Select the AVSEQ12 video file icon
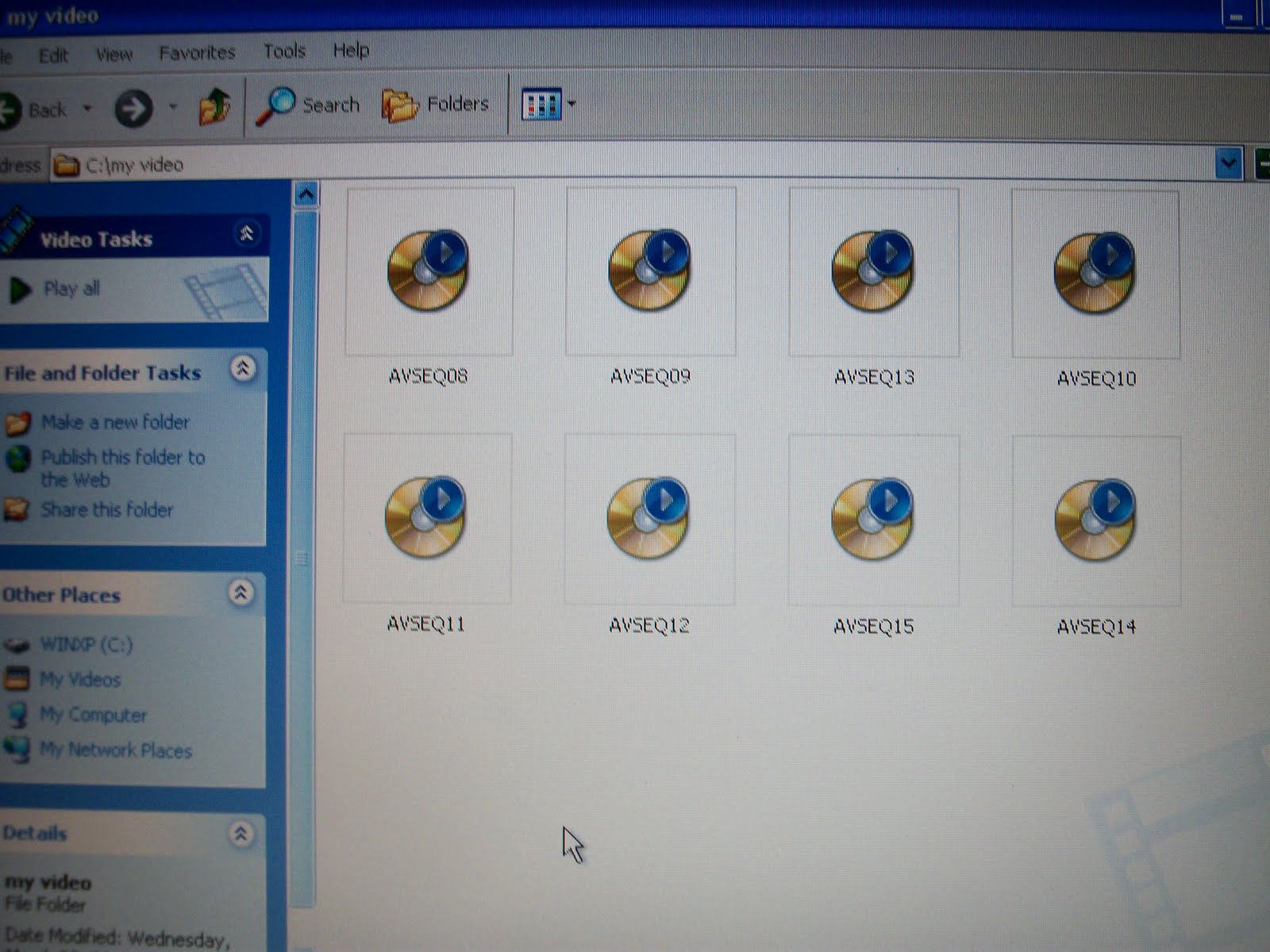Viewport: 1270px width, 952px height. coord(649,520)
